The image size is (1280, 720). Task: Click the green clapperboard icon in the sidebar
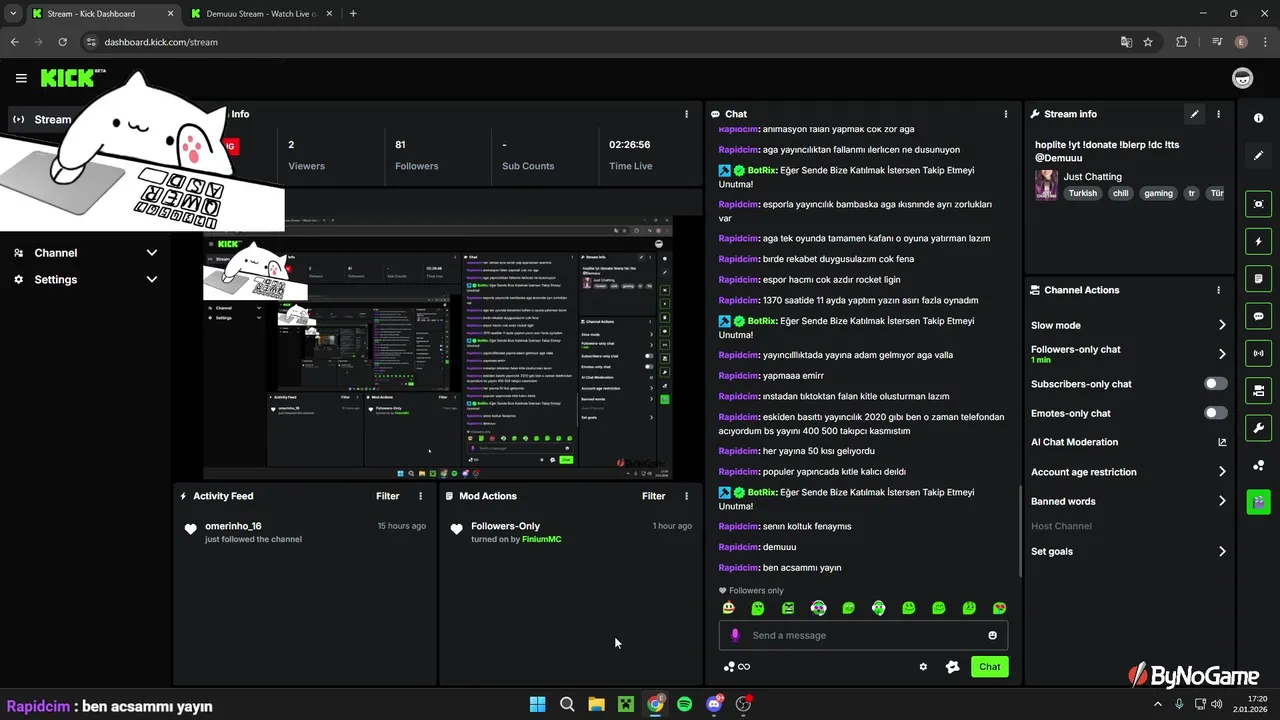point(1258,501)
